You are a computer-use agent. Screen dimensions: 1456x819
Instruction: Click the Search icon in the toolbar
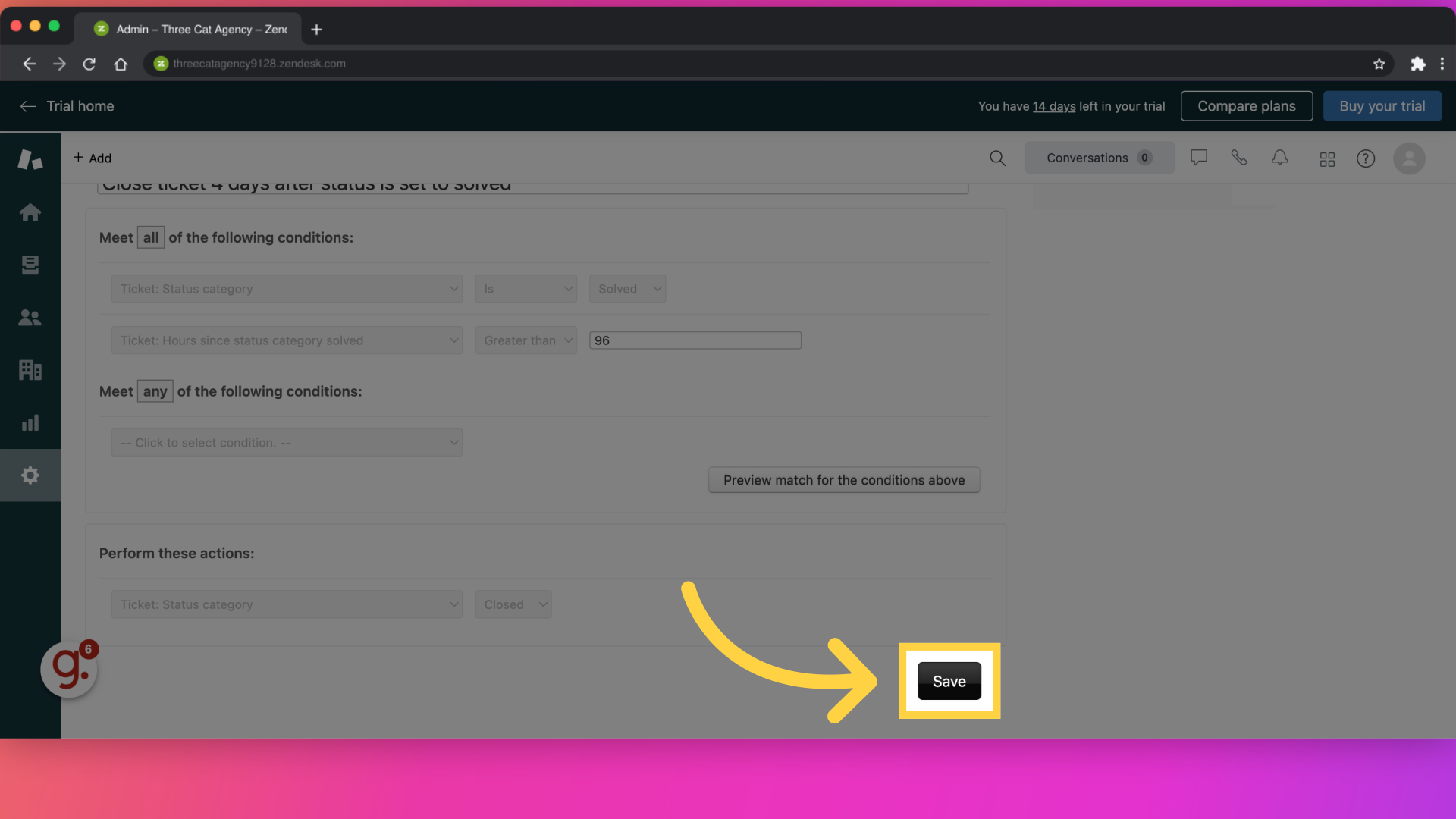coord(997,158)
